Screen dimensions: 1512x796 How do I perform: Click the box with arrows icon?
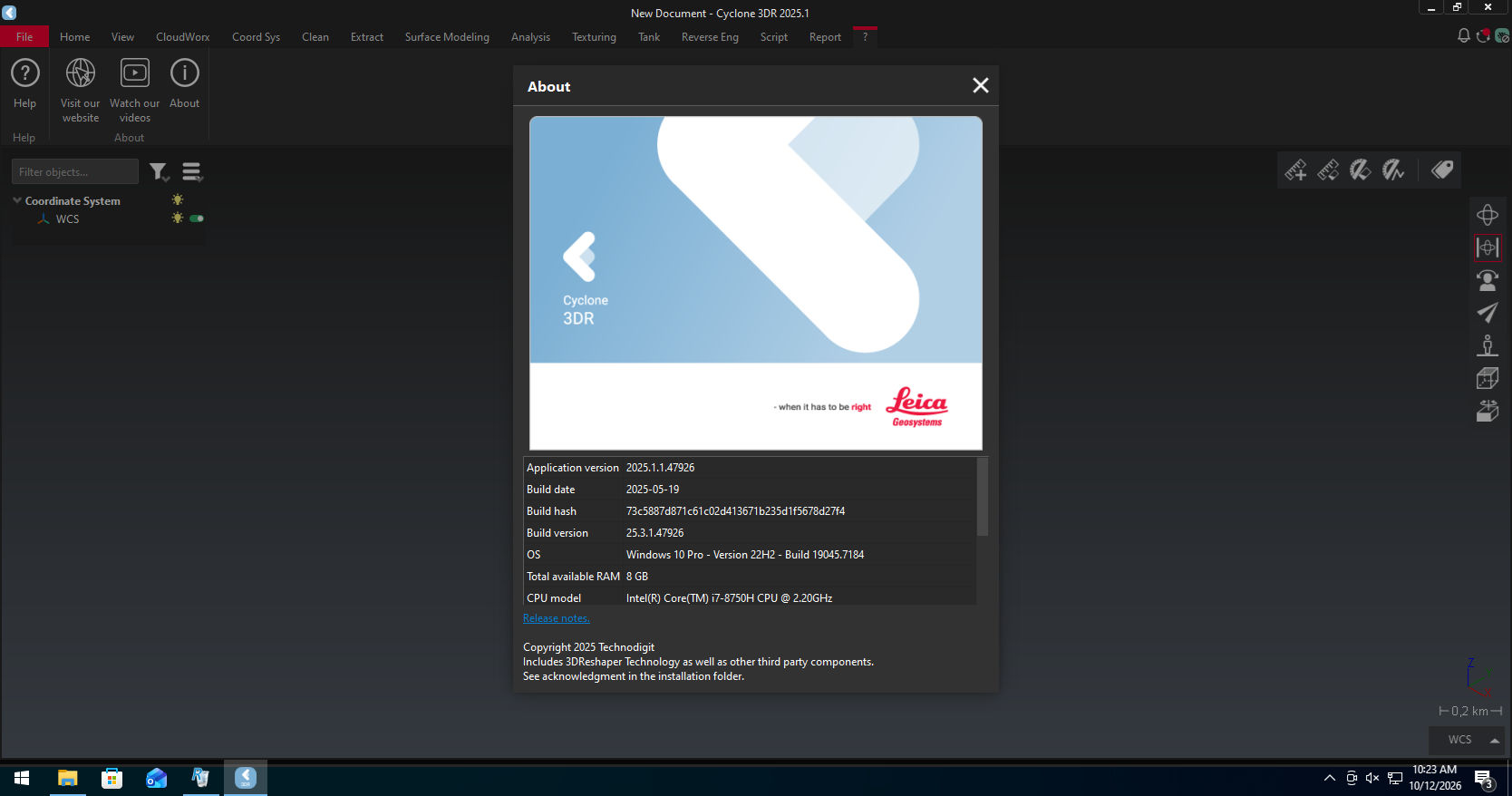click(x=1488, y=411)
